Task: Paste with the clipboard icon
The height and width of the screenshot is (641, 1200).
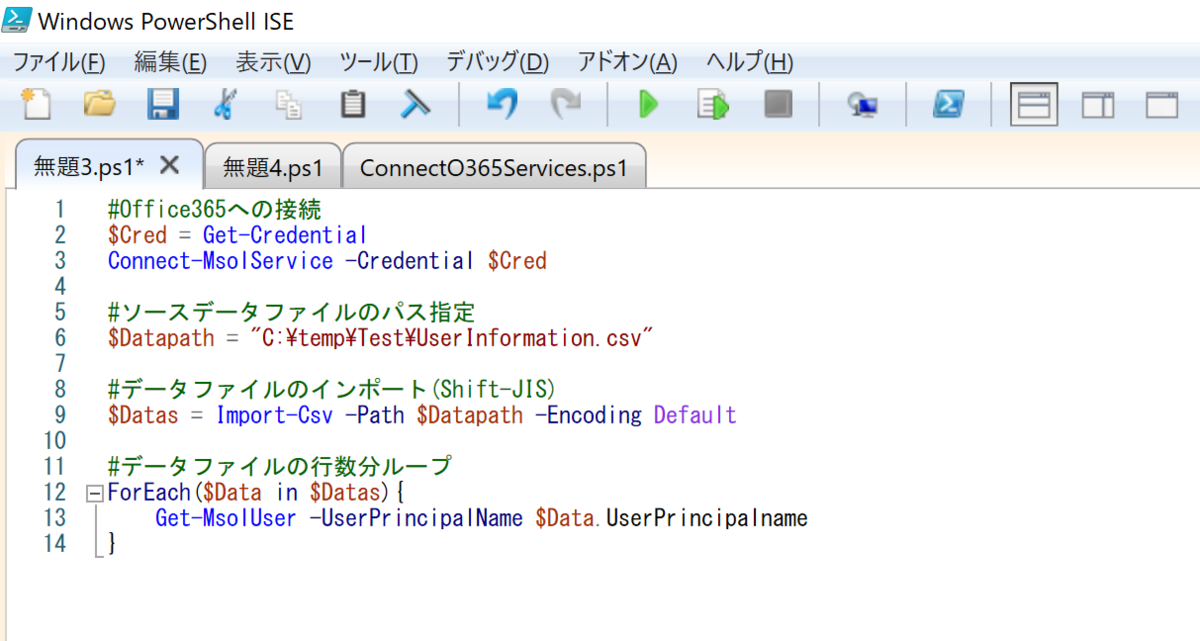Action: [352, 104]
